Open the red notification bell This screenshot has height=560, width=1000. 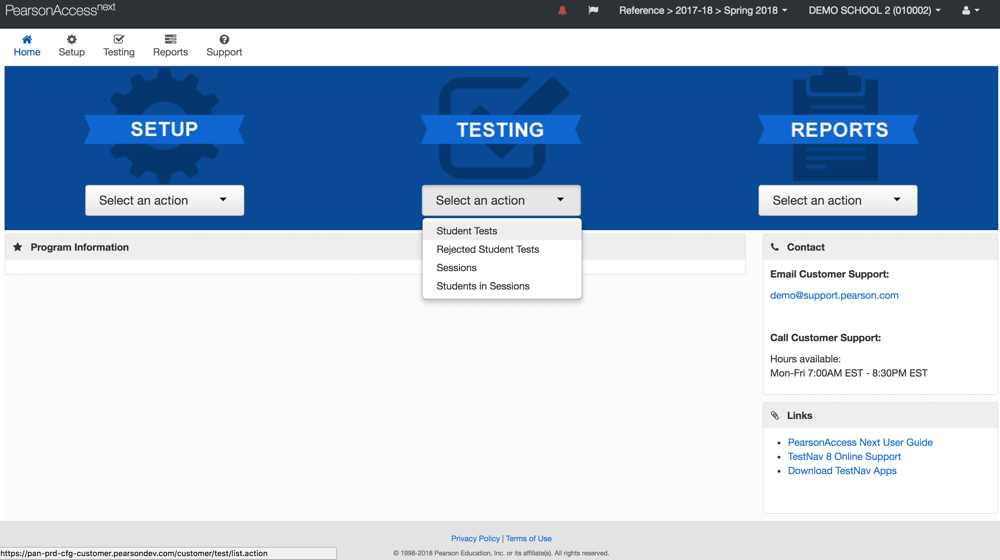pos(562,11)
